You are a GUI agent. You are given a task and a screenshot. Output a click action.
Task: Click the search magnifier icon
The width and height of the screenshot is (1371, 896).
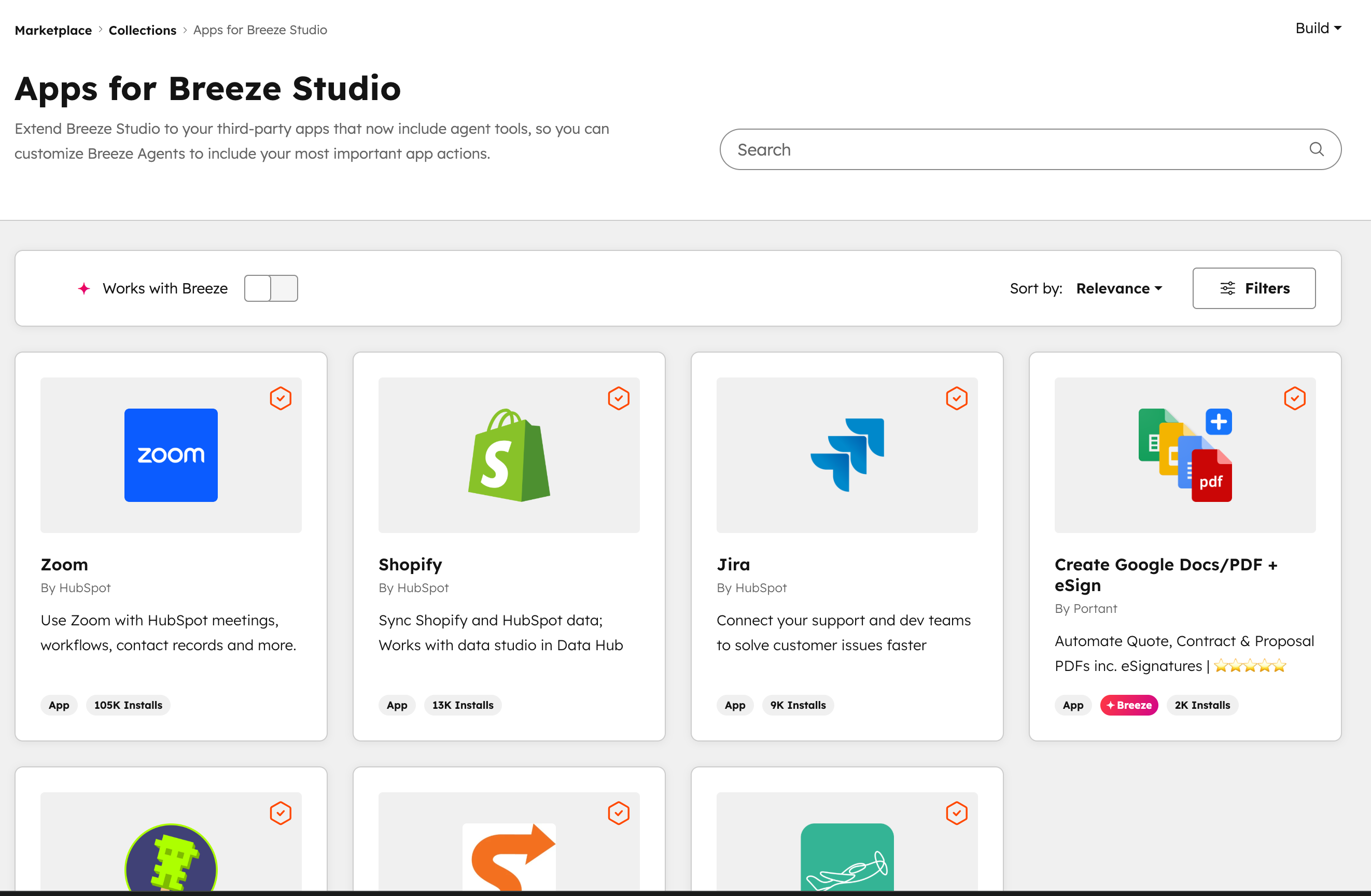1317,149
